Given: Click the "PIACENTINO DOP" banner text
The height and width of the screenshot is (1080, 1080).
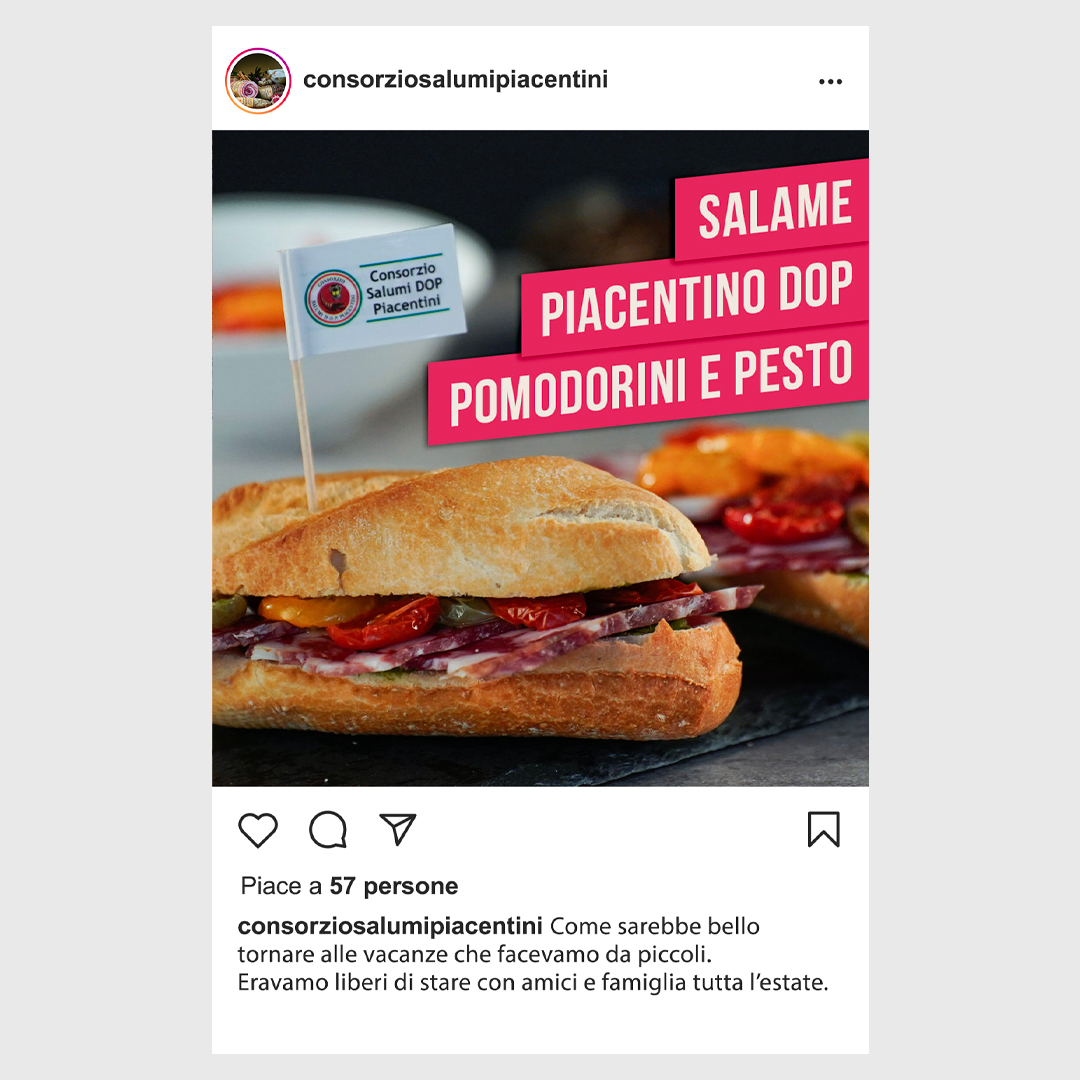Looking at the screenshot, I should coord(696,300).
